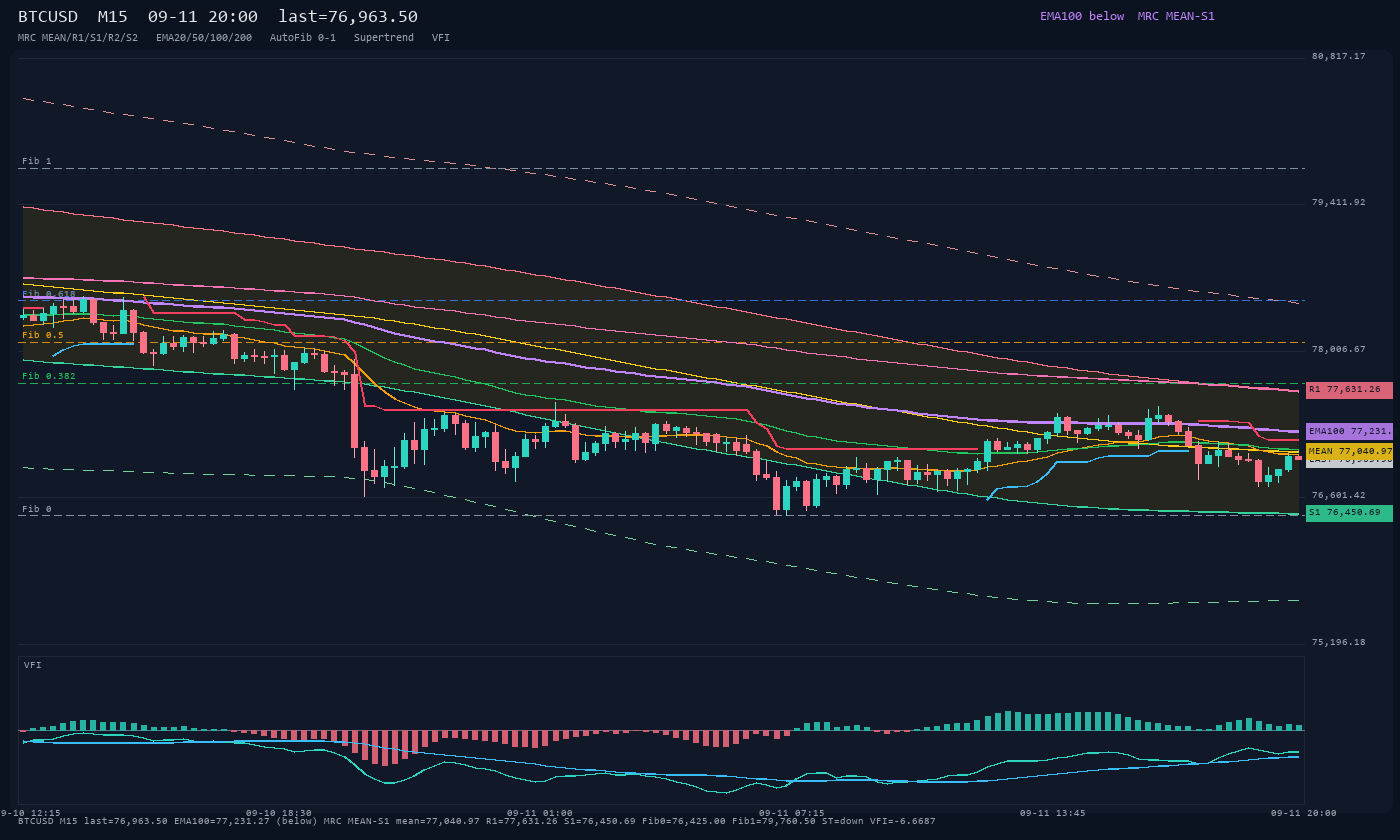Click the AutoFib 0-1 legend label
Viewport: 1400px width, 840px height.
pos(303,38)
